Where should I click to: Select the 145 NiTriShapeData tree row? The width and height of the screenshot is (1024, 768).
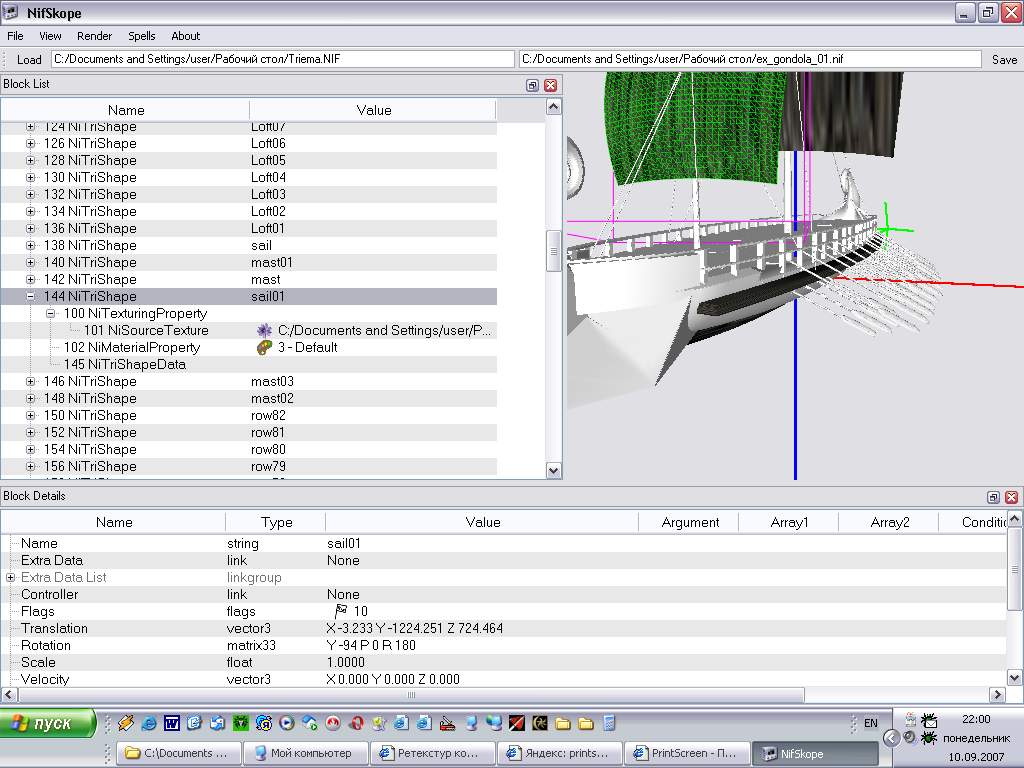pyautogui.click(x=248, y=364)
